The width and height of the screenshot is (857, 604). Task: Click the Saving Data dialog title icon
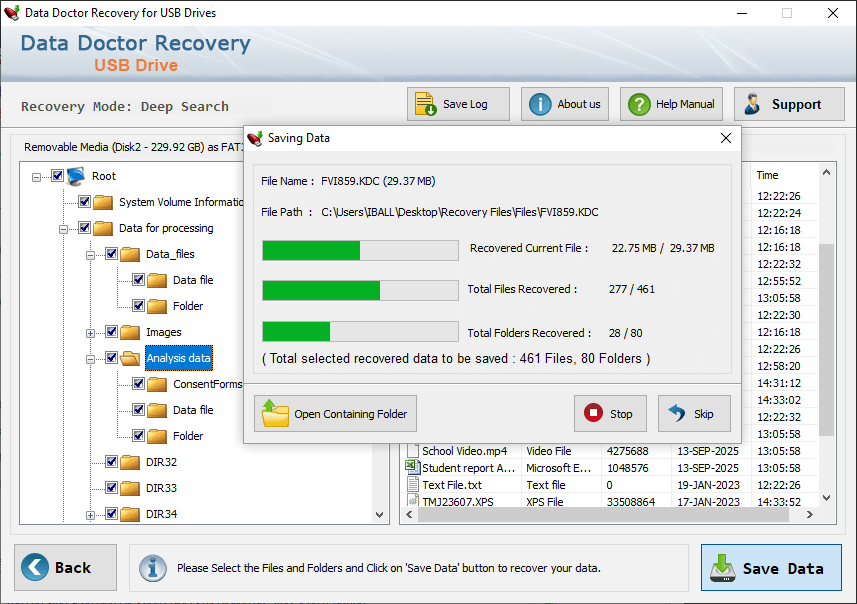tap(255, 138)
